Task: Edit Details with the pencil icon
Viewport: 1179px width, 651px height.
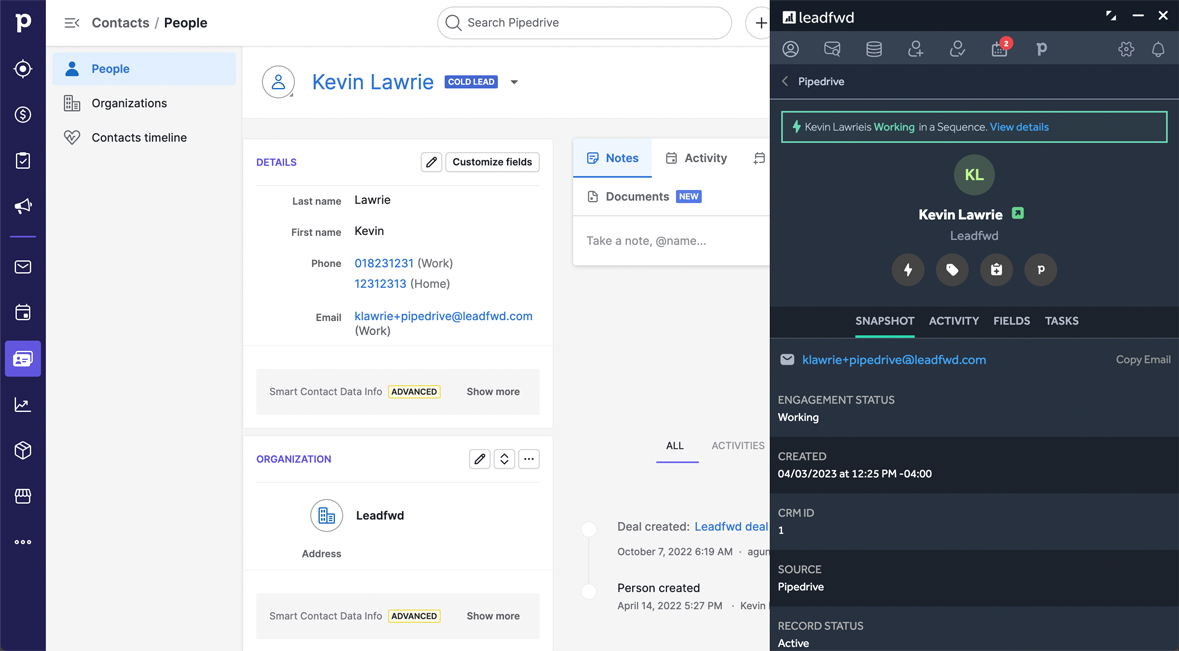Action: tap(431, 162)
